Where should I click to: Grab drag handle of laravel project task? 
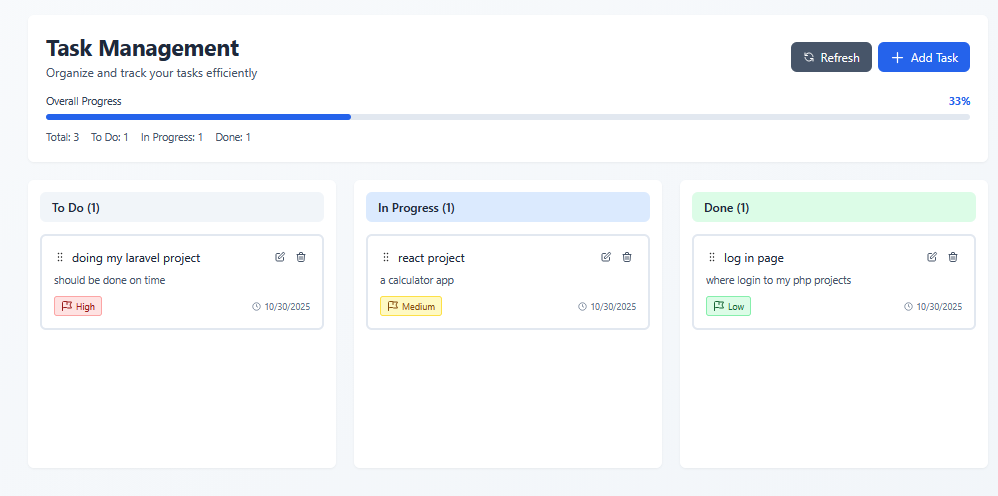coord(60,258)
